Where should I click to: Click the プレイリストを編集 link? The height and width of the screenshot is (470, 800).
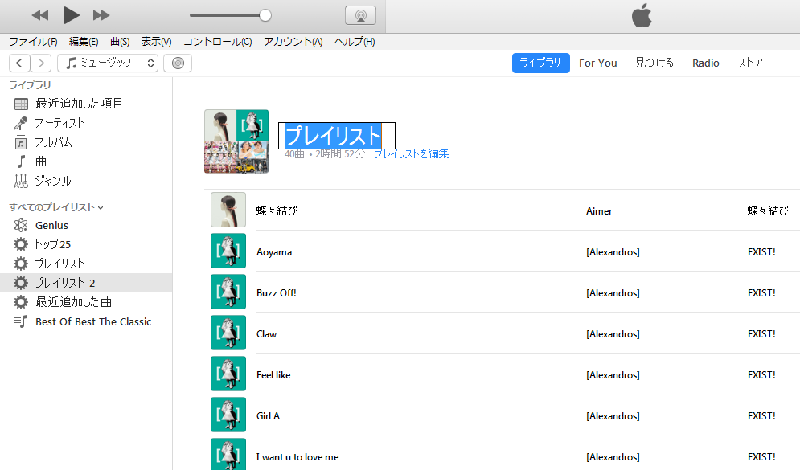pyautogui.click(x=411, y=154)
